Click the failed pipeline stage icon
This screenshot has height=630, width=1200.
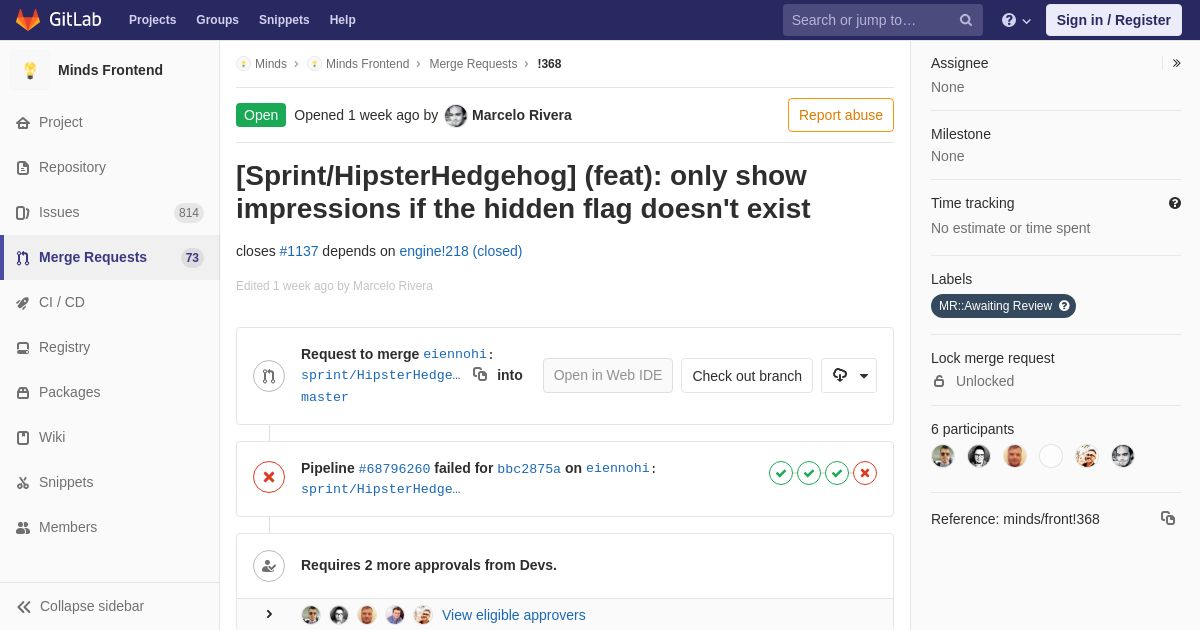tap(865, 473)
